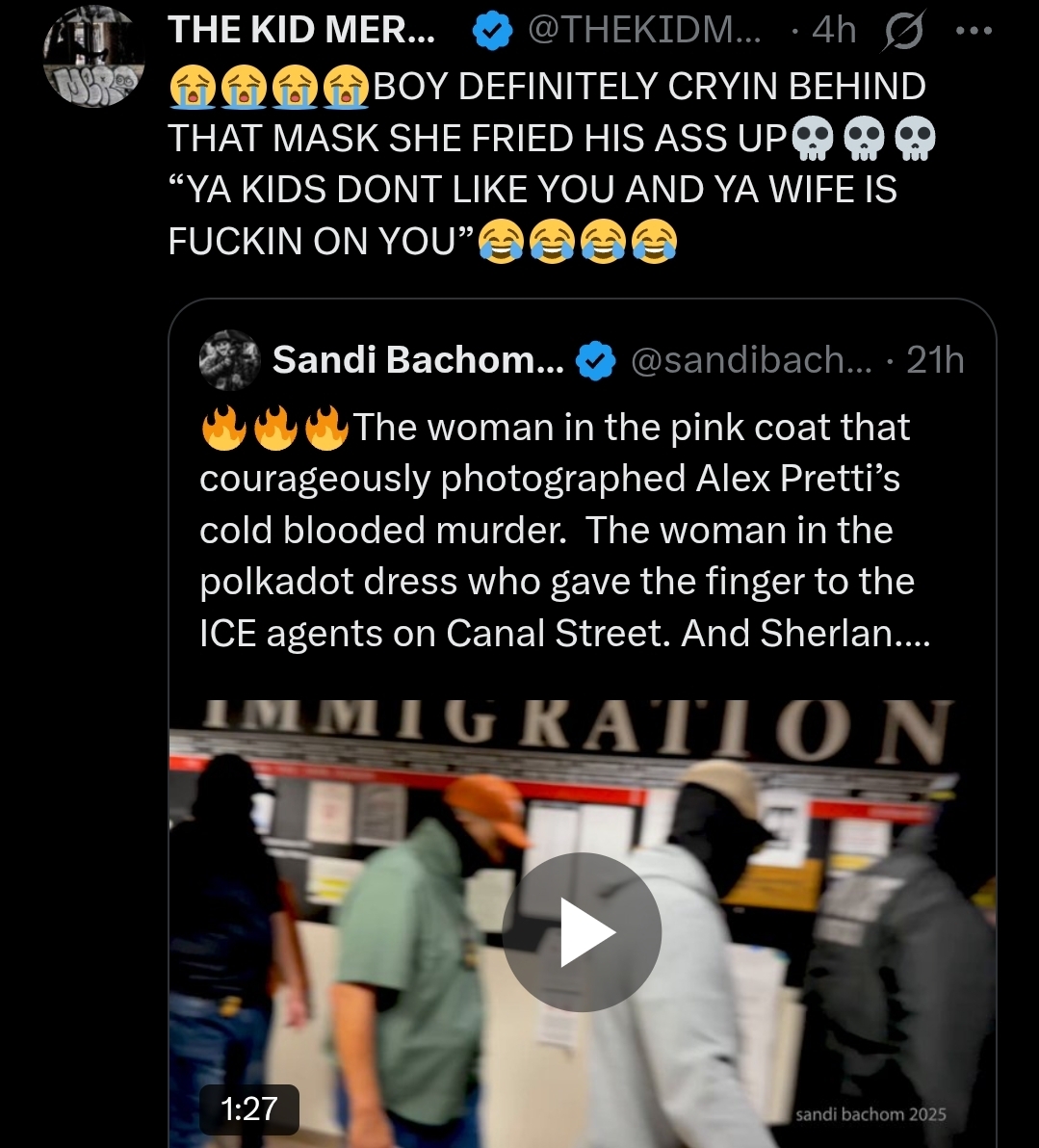This screenshot has height=1148, width=1039.
Task: Expand the truncated quoted text ending 'And Sherlan....'
Action: tap(843, 633)
